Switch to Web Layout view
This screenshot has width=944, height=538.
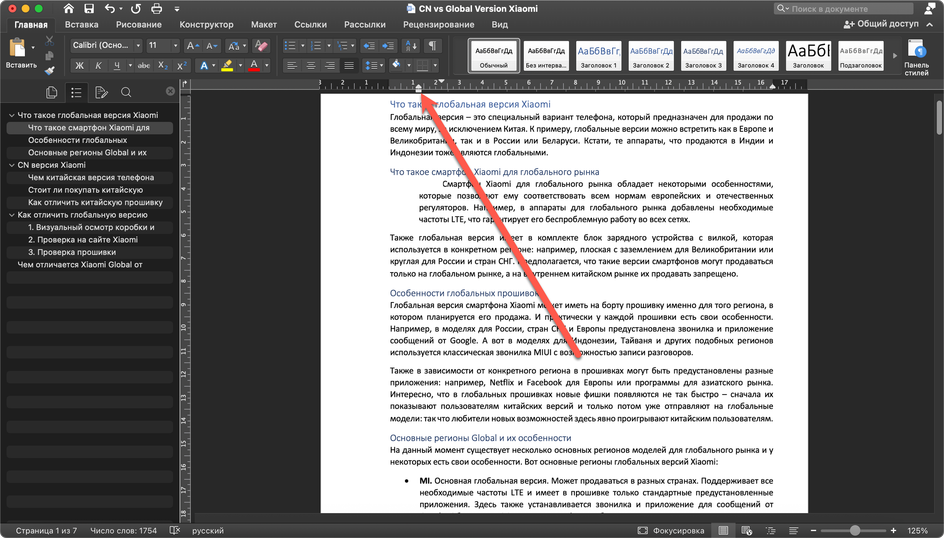(x=747, y=530)
